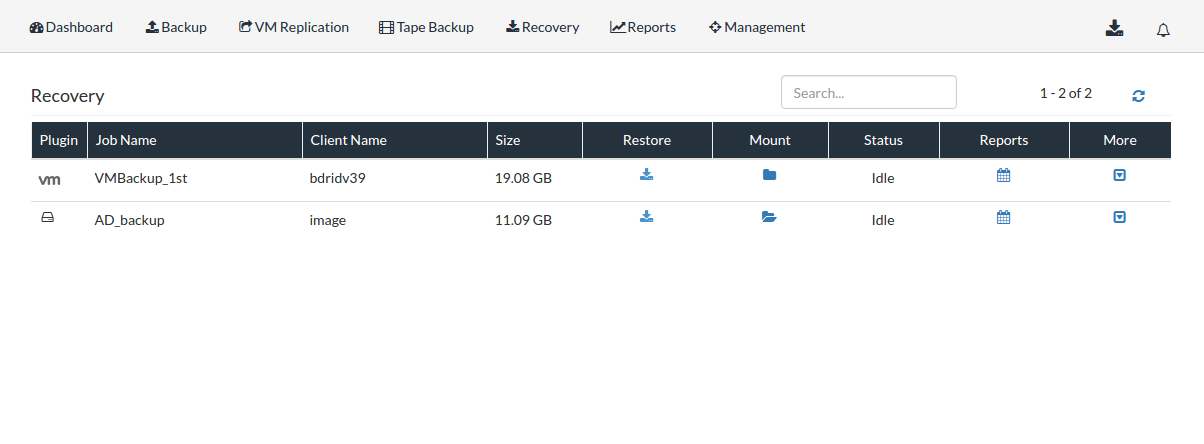Click the mount folder icon for VMBackup_1st
The height and width of the screenshot is (444, 1204).
coord(769,175)
